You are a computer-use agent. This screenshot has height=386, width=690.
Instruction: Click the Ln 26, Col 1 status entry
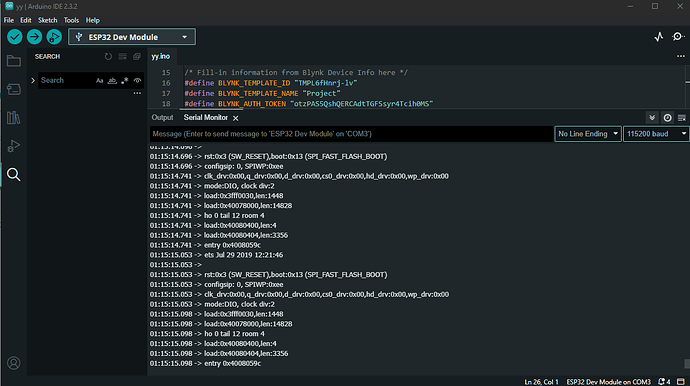[x=541, y=382]
